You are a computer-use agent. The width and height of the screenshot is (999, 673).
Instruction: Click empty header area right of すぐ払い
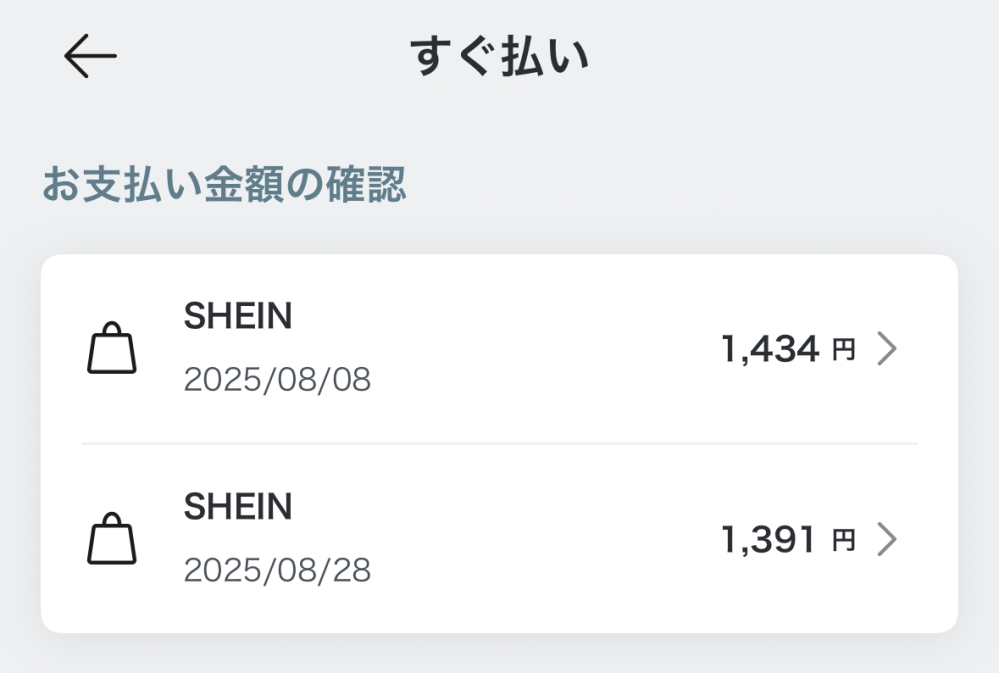800,57
